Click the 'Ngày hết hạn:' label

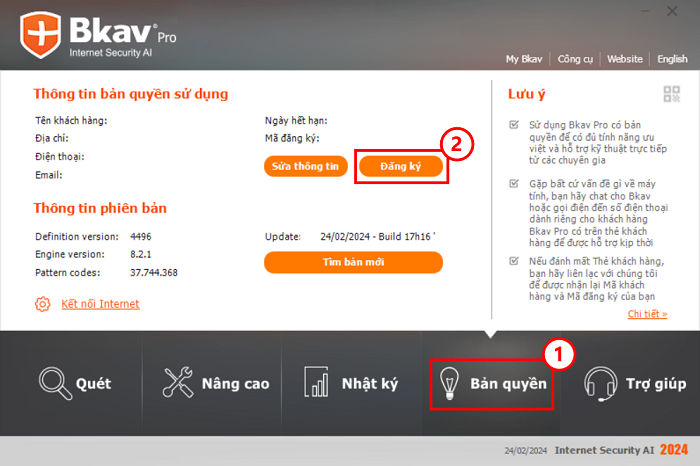coord(296,121)
